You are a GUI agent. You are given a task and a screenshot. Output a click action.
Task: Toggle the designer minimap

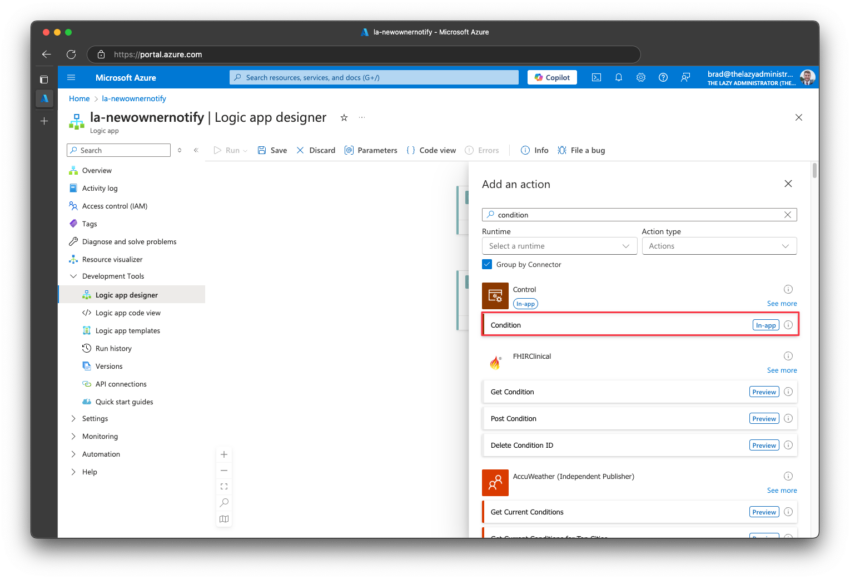pos(224,519)
